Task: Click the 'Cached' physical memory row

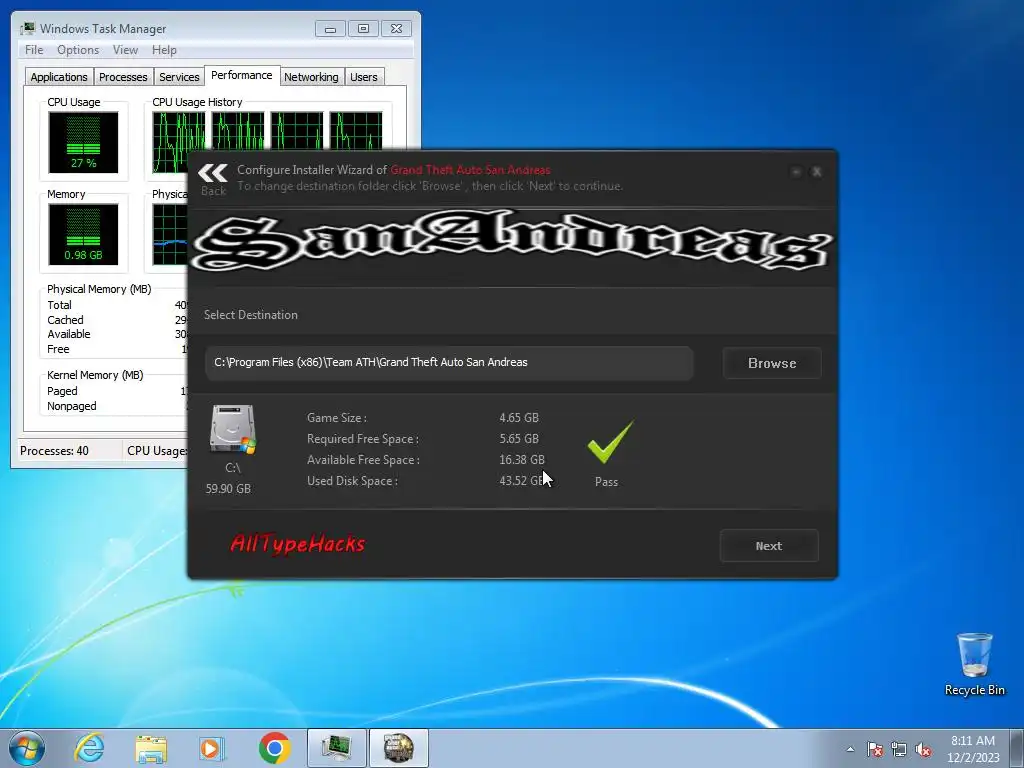Action: click(x=116, y=320)
